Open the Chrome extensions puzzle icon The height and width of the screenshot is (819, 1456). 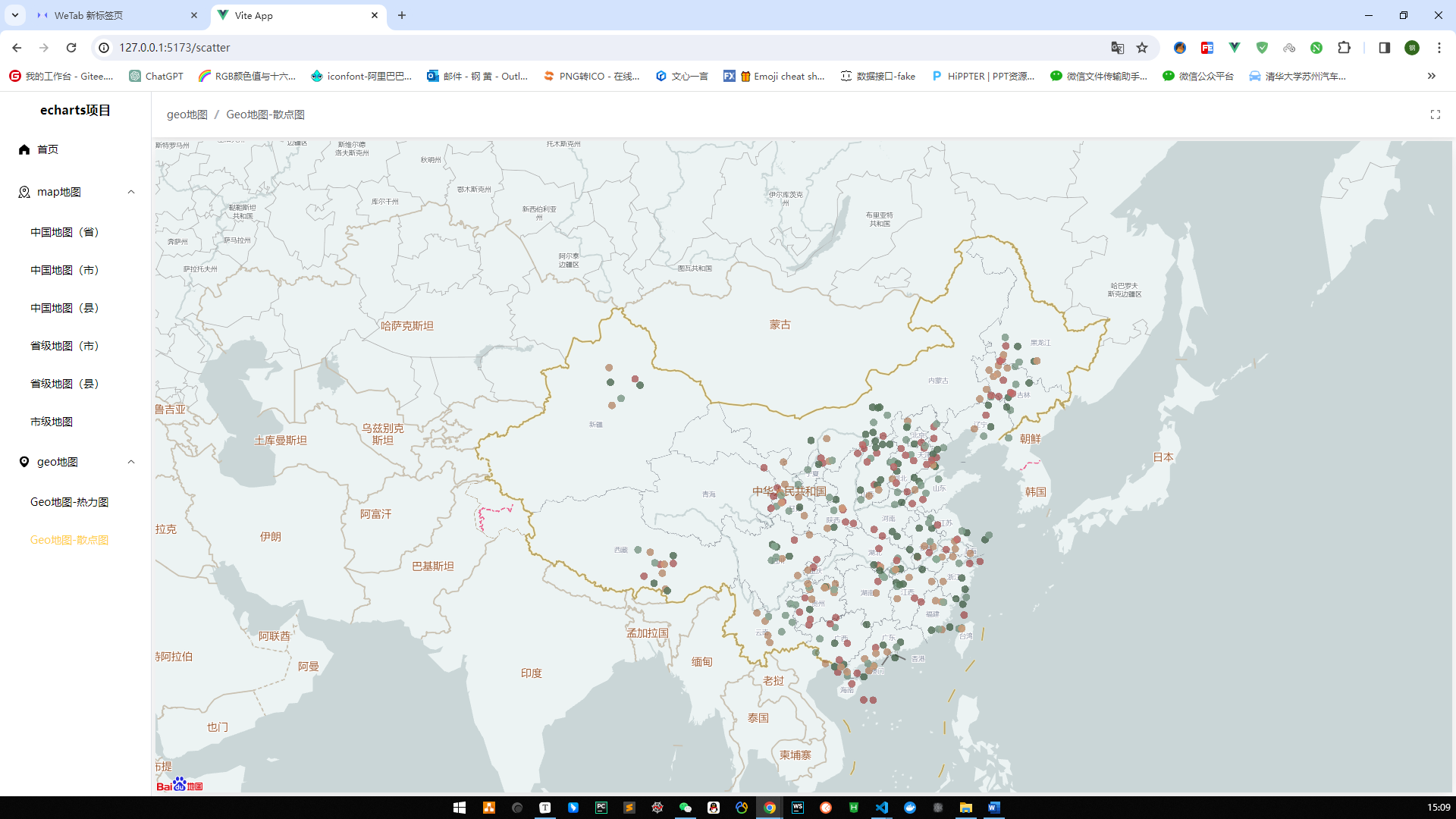click(x=1344, y=47)
